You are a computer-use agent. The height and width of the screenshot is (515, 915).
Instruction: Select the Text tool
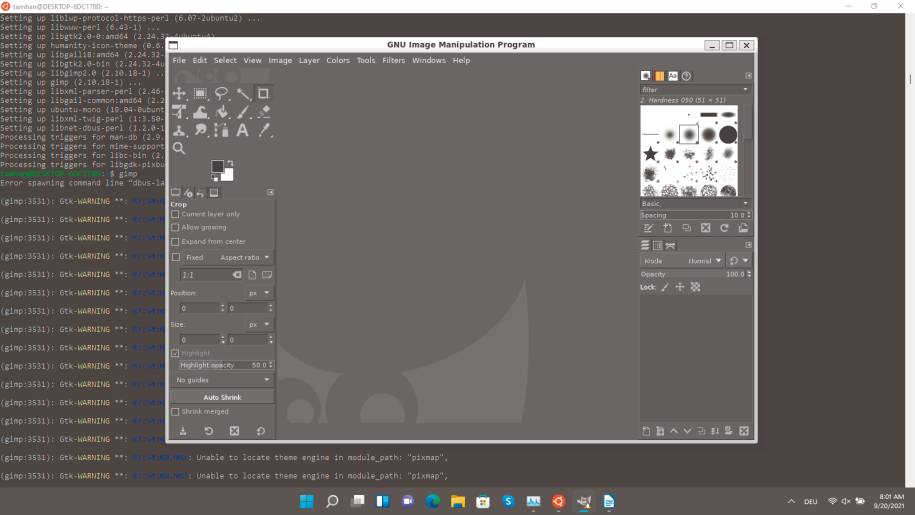pyautogui.click(x=243, y=130)
